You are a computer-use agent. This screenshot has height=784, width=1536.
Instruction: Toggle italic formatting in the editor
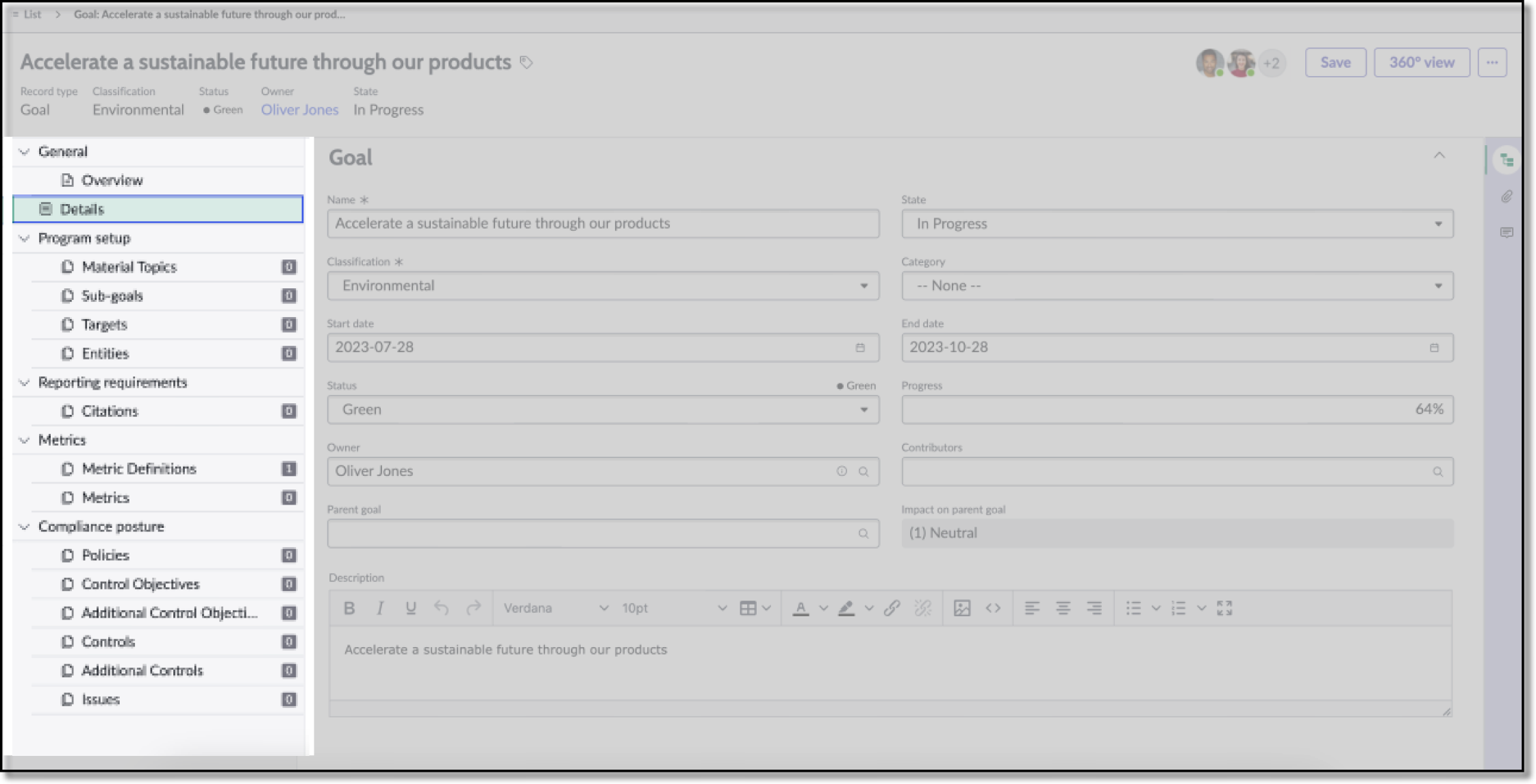pos(379,607)
